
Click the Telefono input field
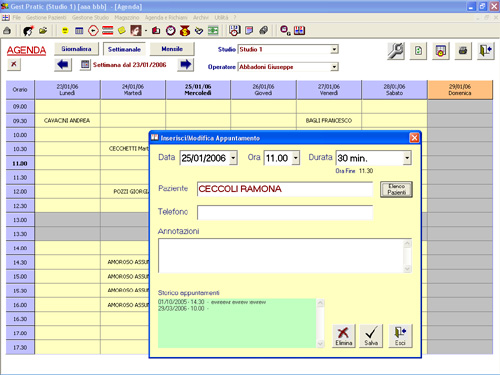(285, 212)
